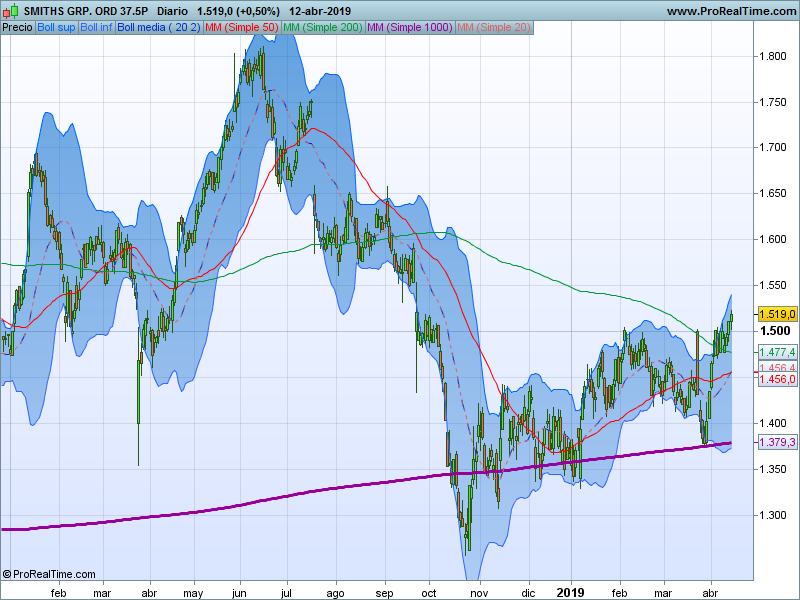Click the nov month label on time axis

coord(479,593)
